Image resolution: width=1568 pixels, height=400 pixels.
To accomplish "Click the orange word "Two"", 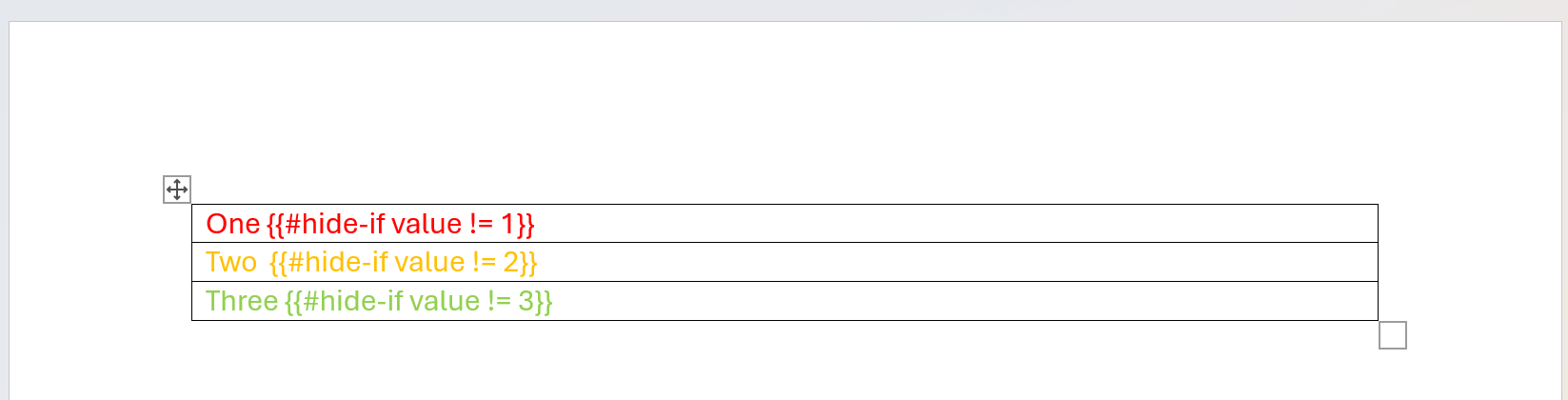I will pyautogui.click(x=230, y=262).
